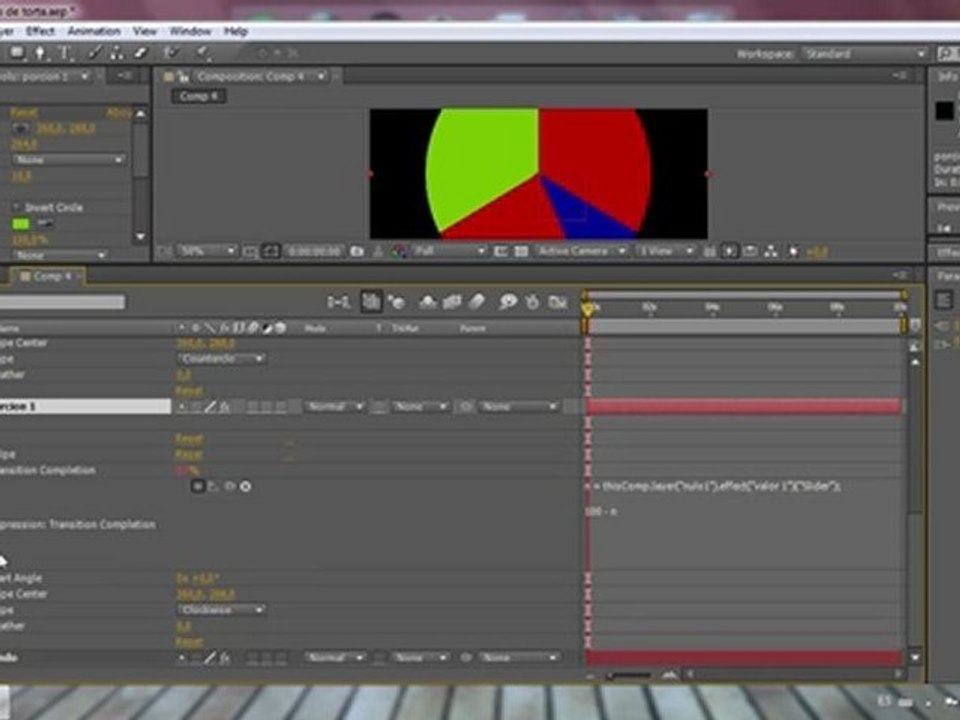
Task: Click the live update icon in timeline
Action: click(x=371, y=302)
